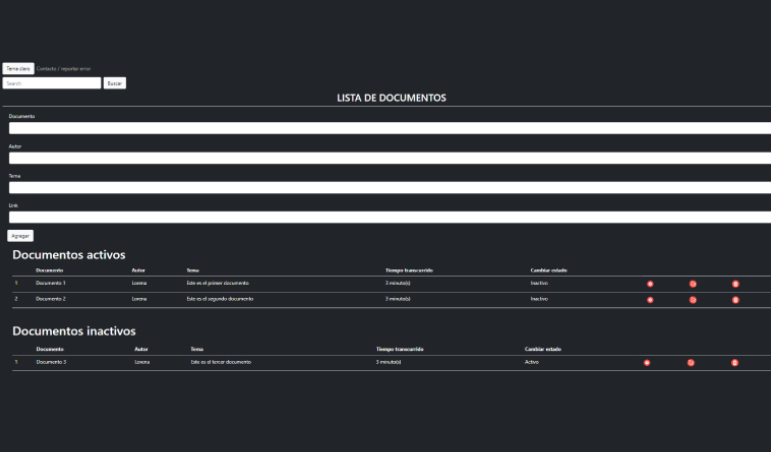Click the first red icon in Documento 3 row
771x452 pixels.
pos(647,363)
